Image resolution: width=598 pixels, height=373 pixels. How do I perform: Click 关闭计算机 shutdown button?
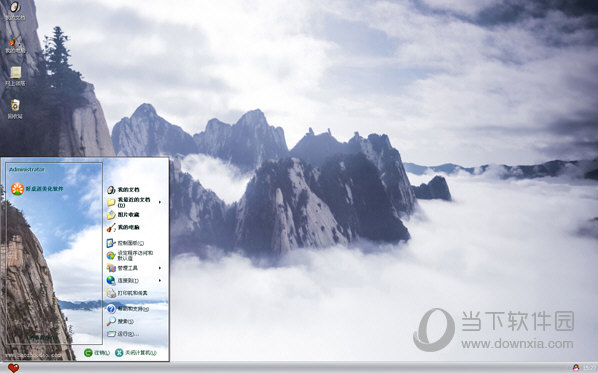click(136, 353)
